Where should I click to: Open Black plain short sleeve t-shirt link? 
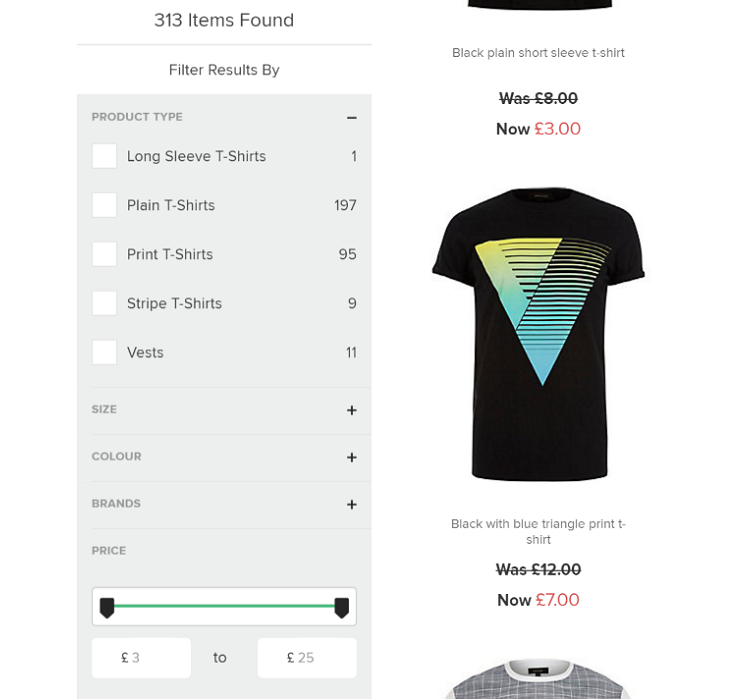(538, 53)
